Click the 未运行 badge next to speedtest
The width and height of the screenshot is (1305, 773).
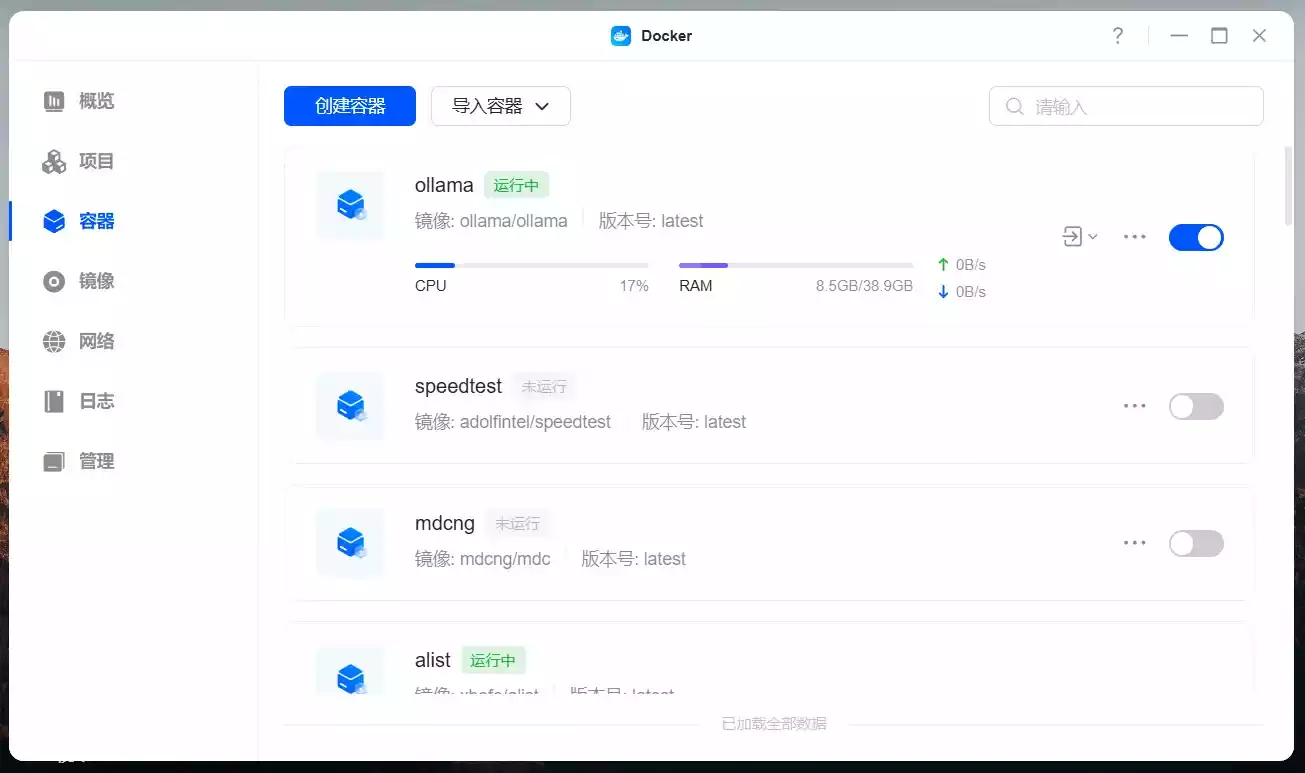coord(544,386)
